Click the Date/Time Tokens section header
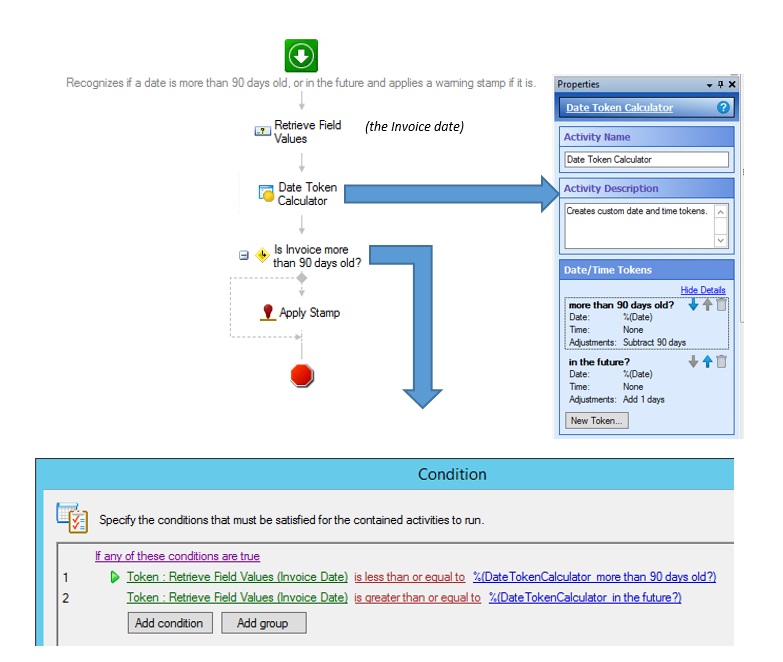The image size is (783, 662). click(x=647, y=270)
